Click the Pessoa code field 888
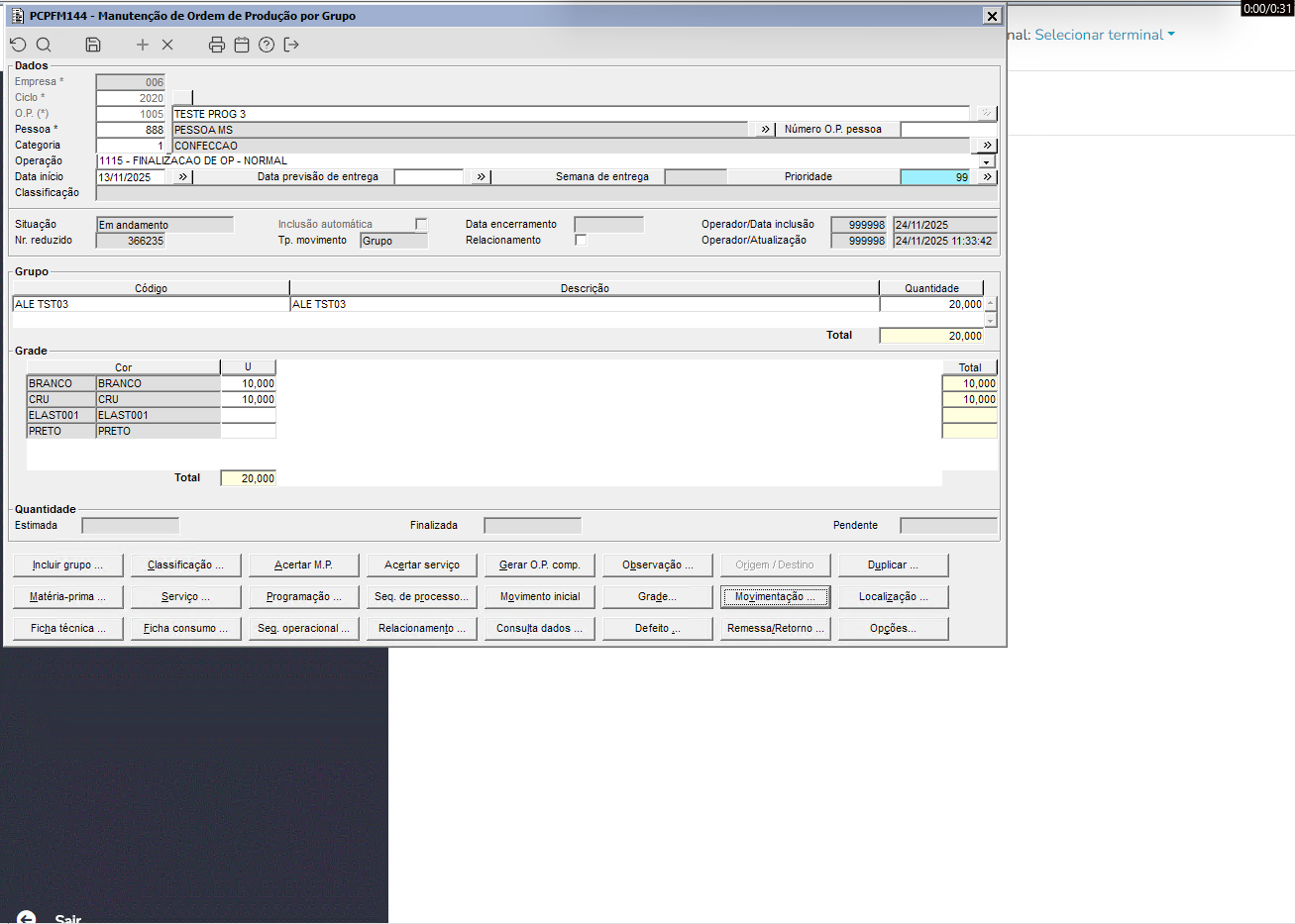 (131, 130)
